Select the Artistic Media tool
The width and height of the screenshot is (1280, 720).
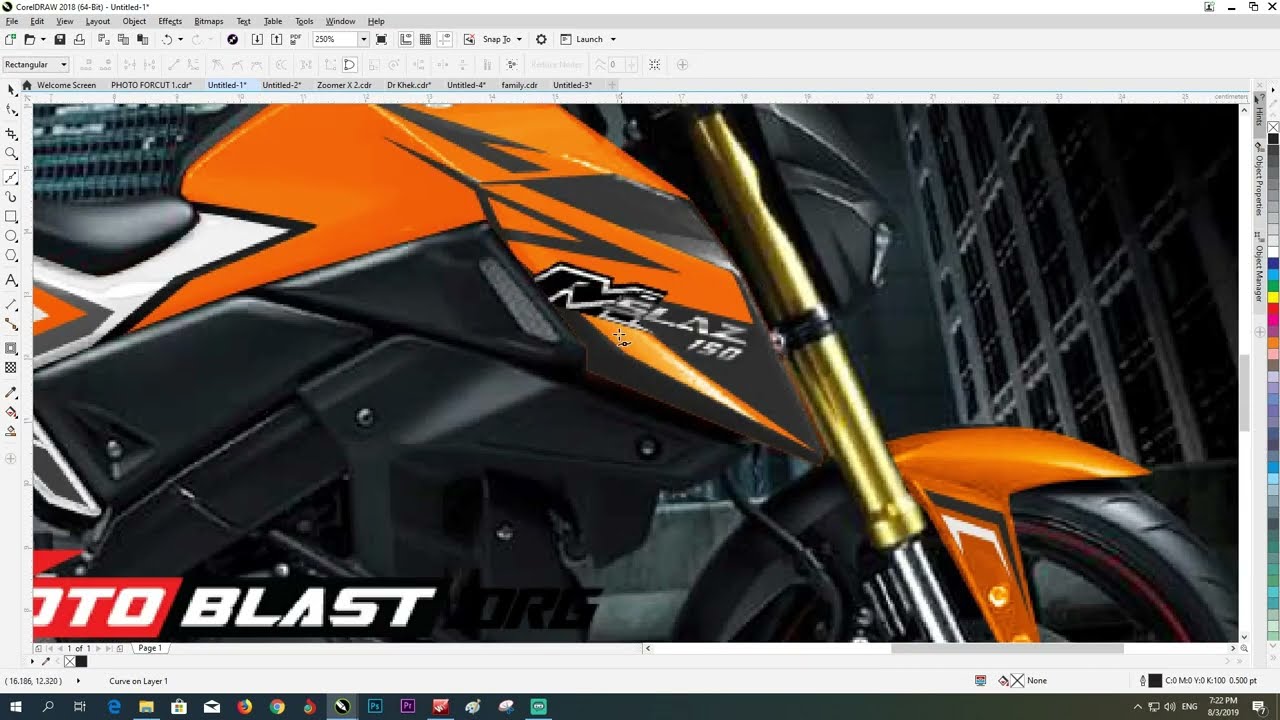coord(11,197)
